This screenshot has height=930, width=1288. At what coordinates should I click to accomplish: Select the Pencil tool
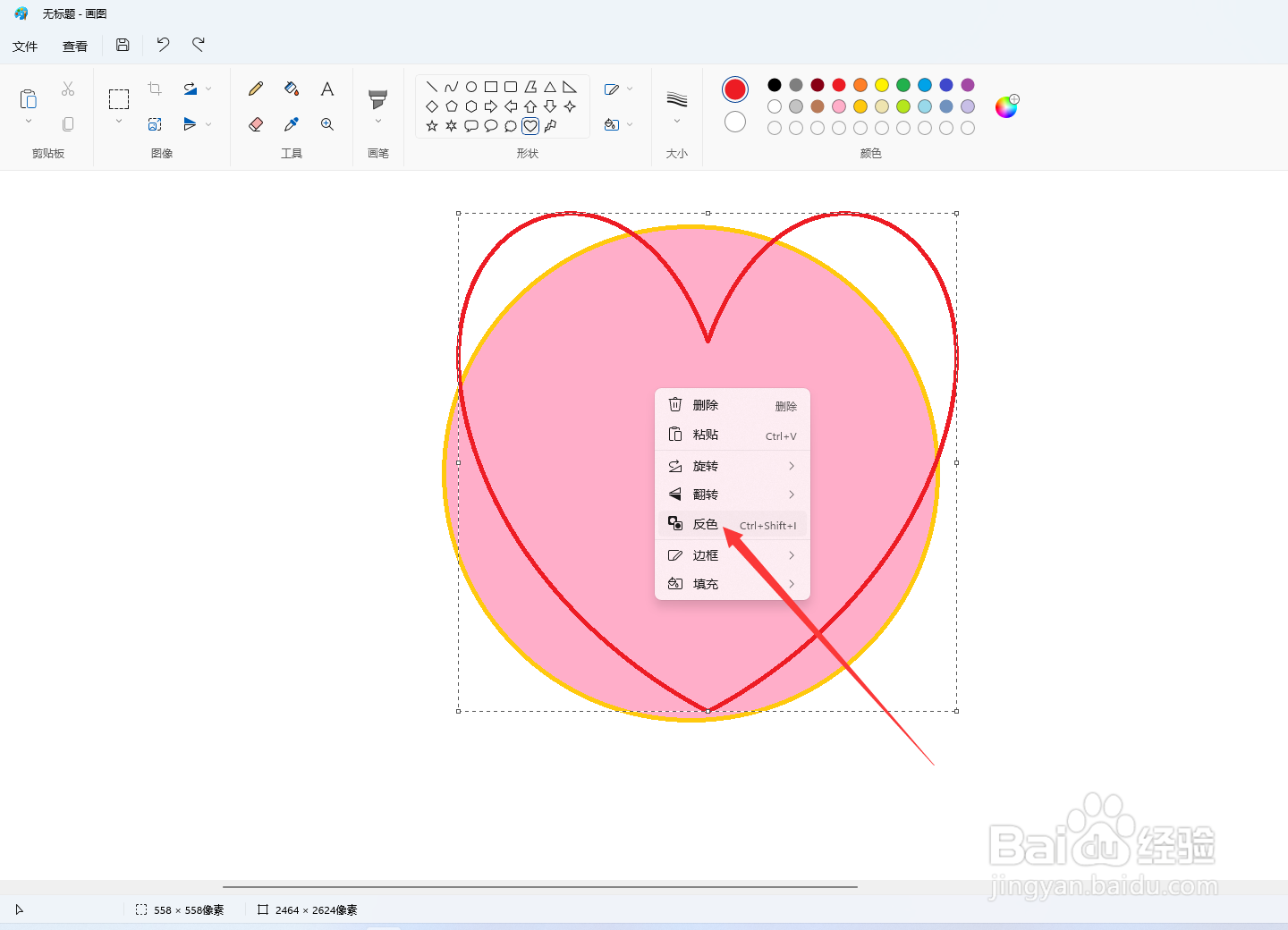pyautogui.click(x=255, y=89)
